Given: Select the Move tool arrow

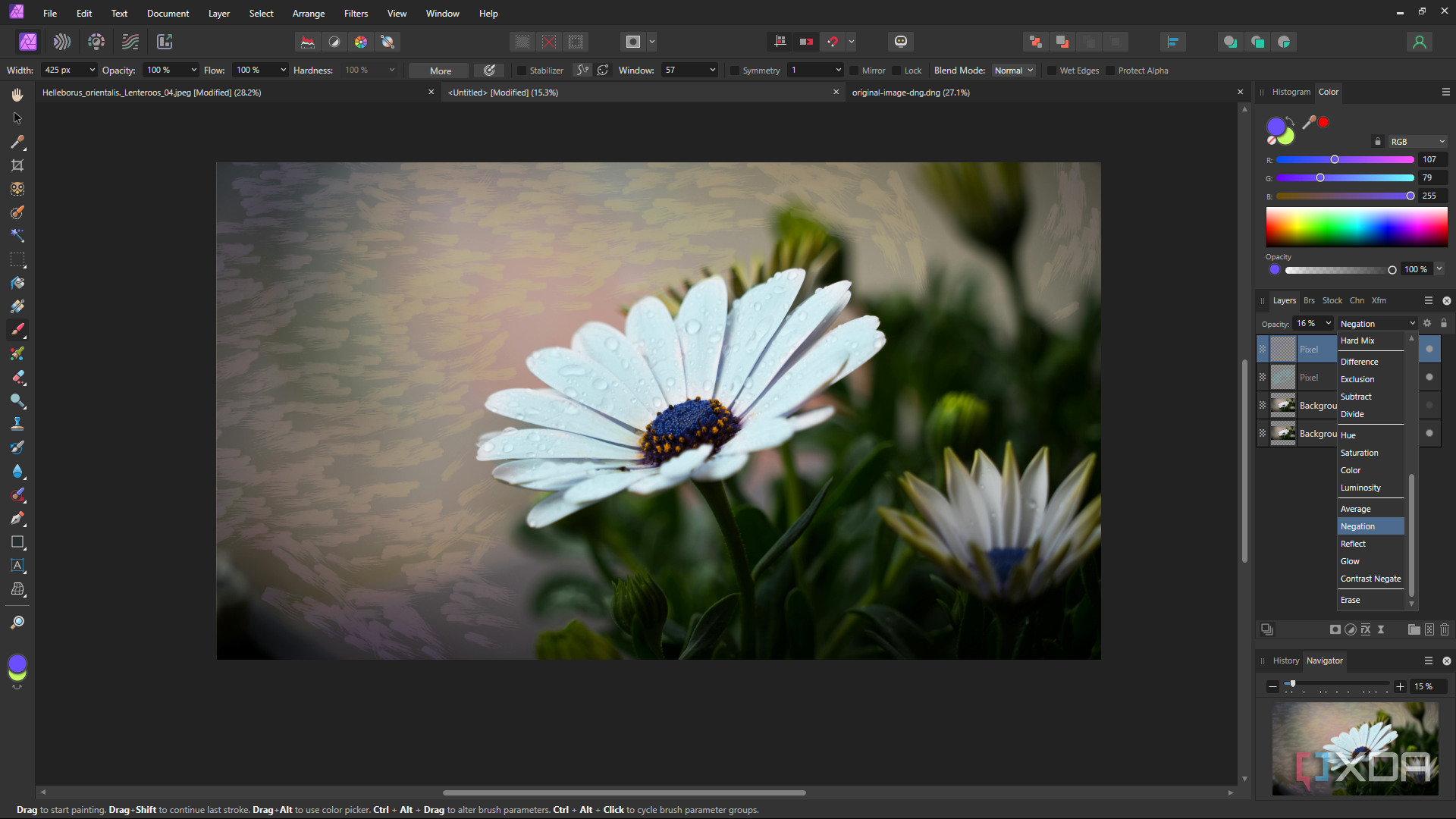Looking at the screenshot, I should 17,118.
